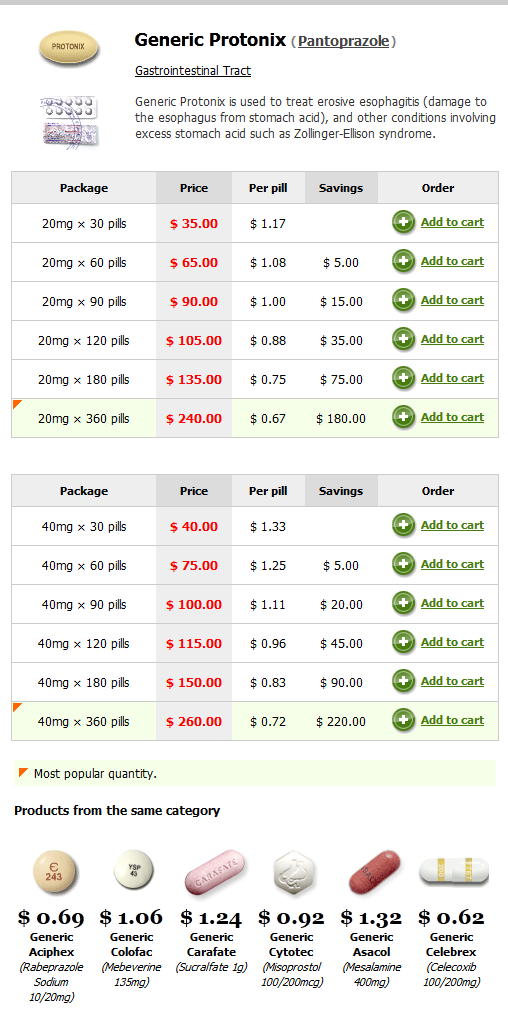Click the green plus icon for 40mg × 60 pills
This screenshot has width=508, height=1012.
(x=403, y=565)
